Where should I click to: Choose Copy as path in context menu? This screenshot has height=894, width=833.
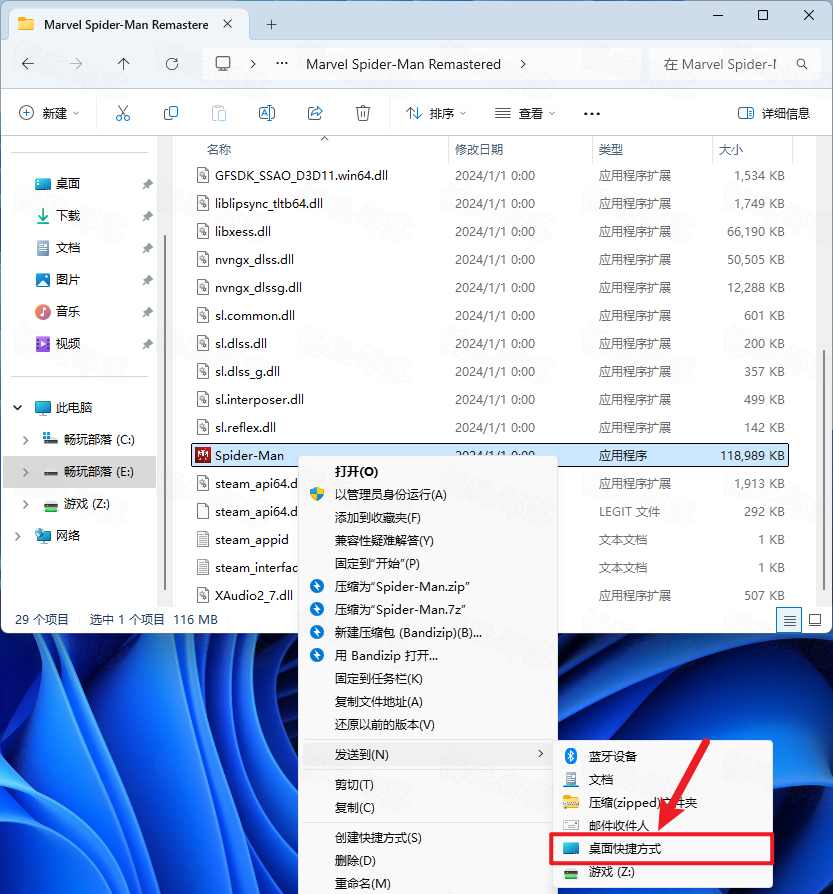(x=428, y=701)
